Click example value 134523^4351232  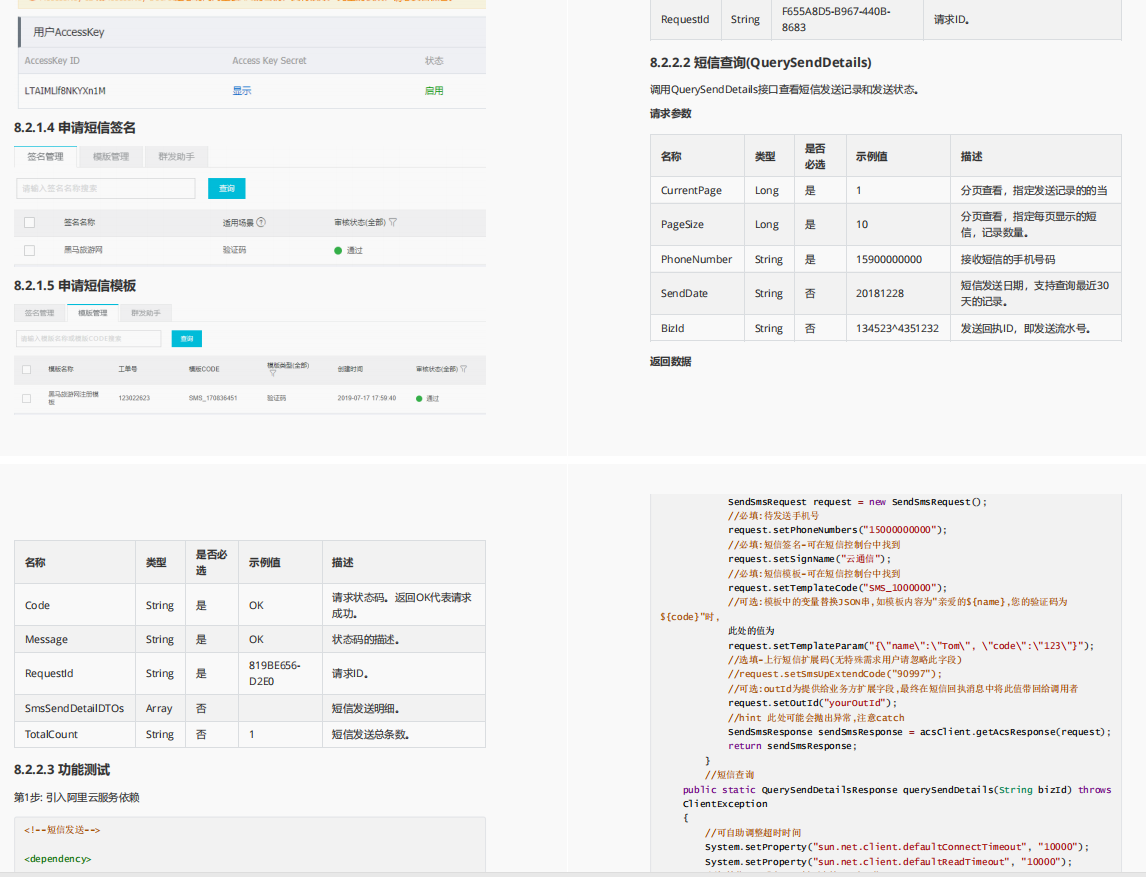tap(898, 328)
